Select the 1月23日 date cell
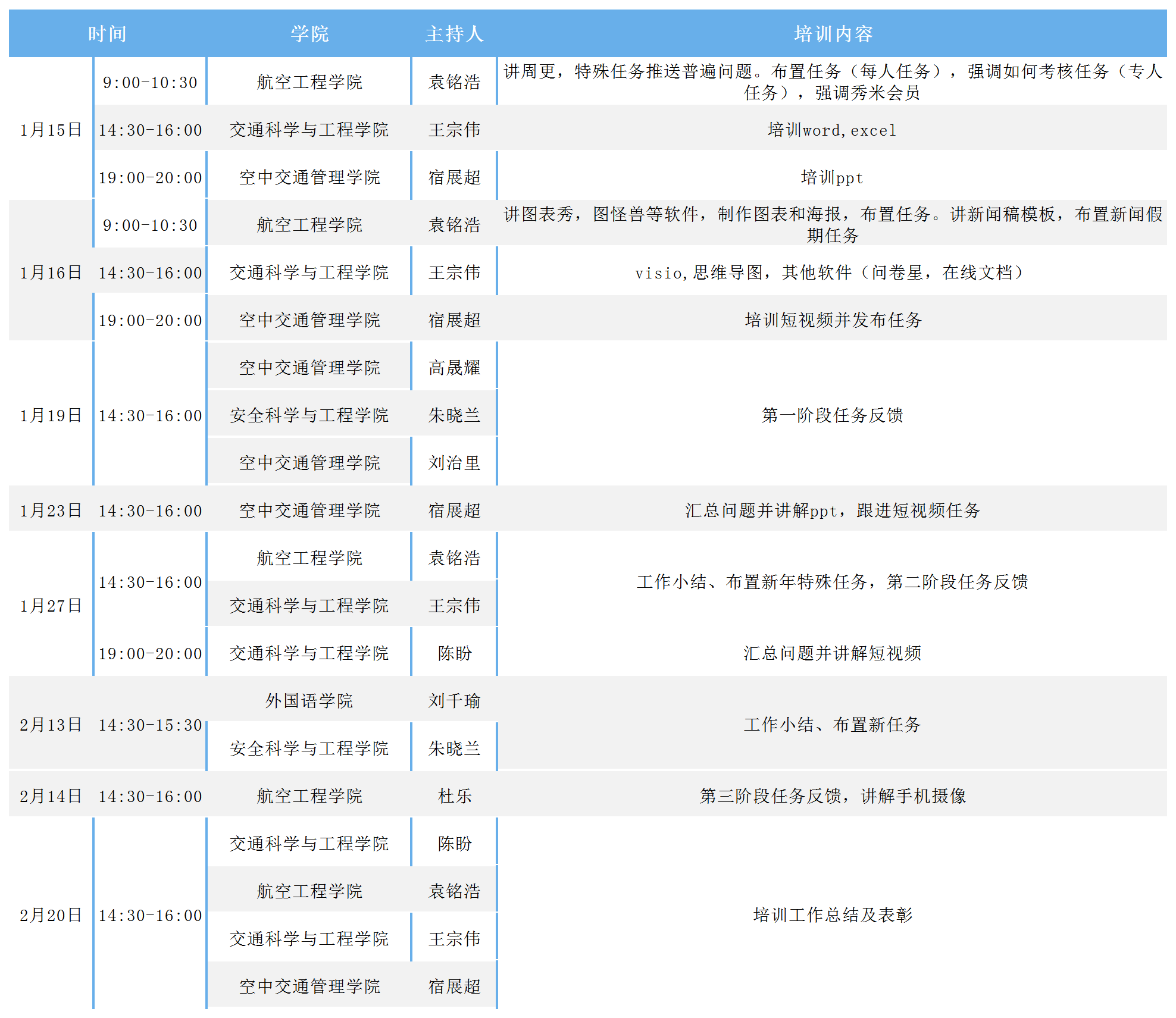 [51, 510]
